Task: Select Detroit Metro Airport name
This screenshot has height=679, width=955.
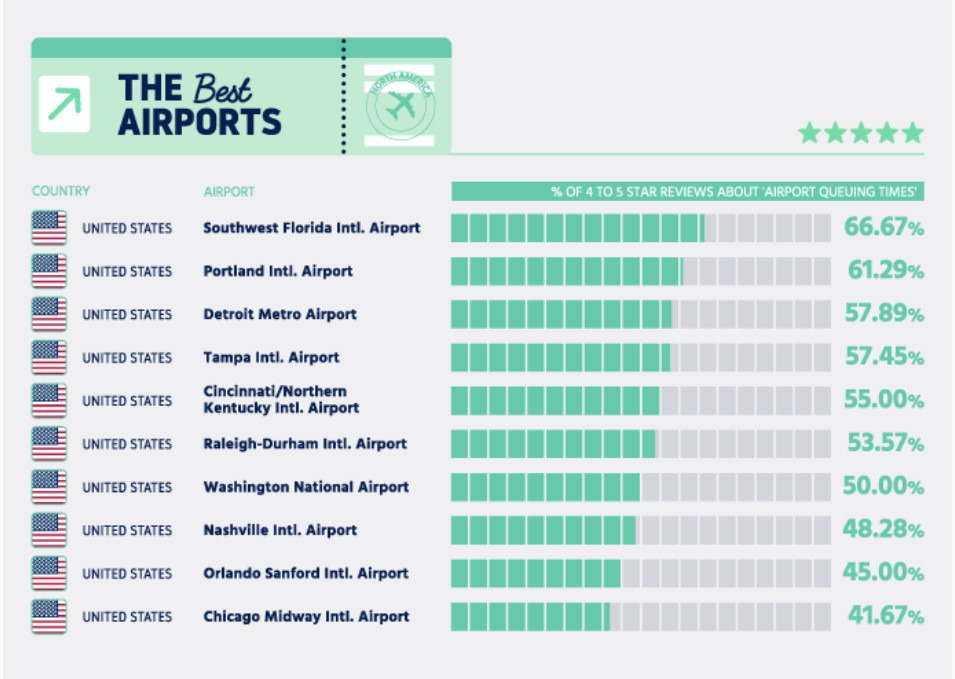Action: 280,314
